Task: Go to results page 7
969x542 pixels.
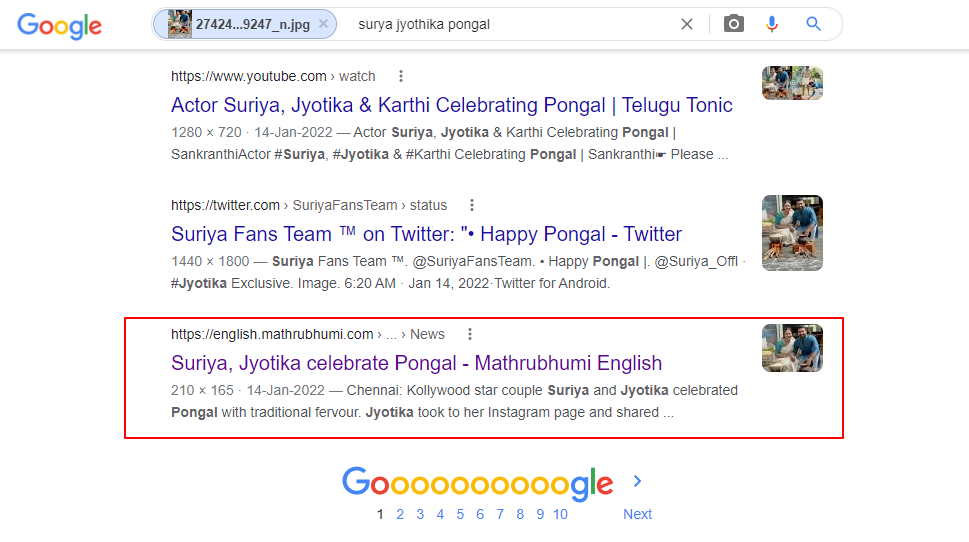Action: pyautogui.click(x=500, y=514)
